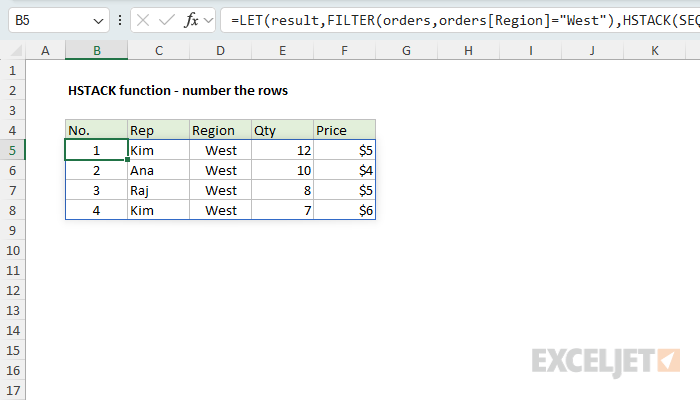Select column D header

(x=221, y=50)
